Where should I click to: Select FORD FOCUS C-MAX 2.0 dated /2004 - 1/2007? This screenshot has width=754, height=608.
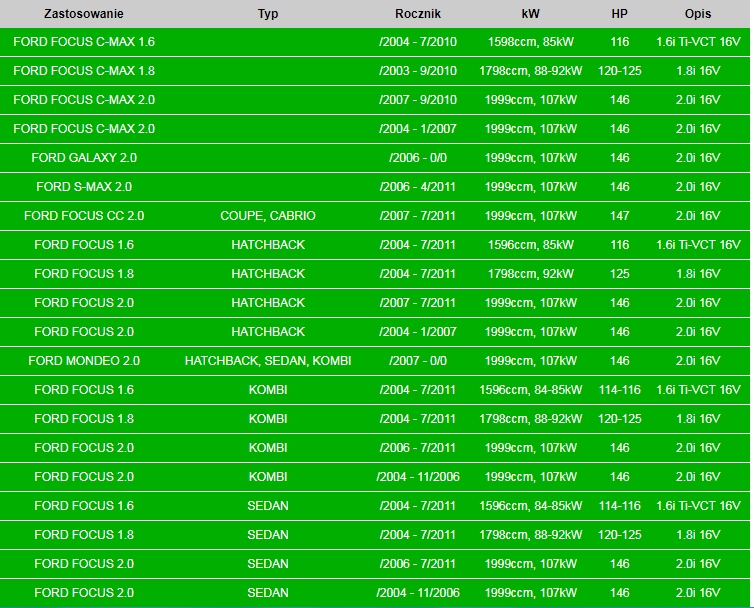(84, 128)
